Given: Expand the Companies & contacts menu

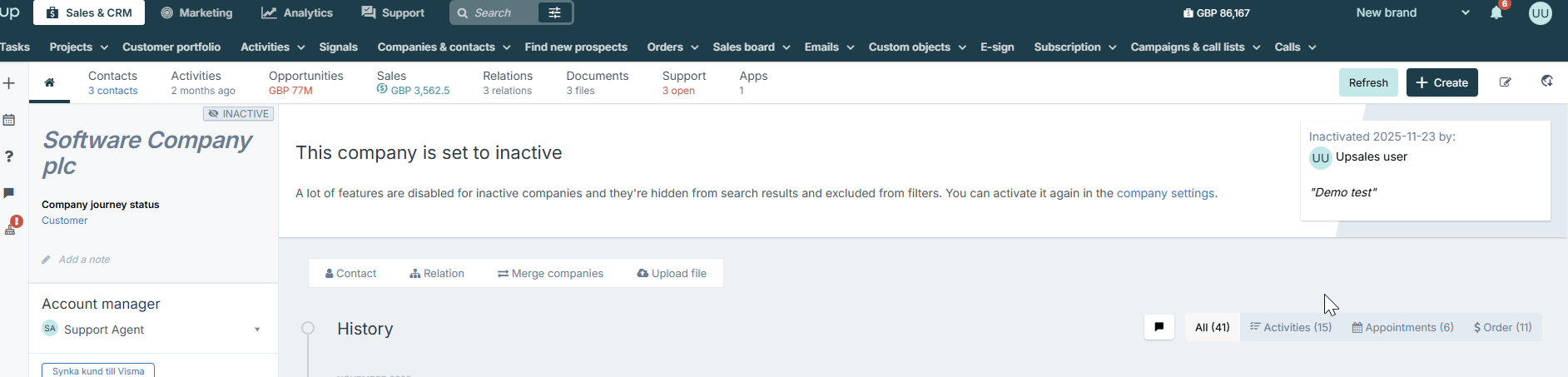Looking at the screenshot, I should (x=444, y=47).
